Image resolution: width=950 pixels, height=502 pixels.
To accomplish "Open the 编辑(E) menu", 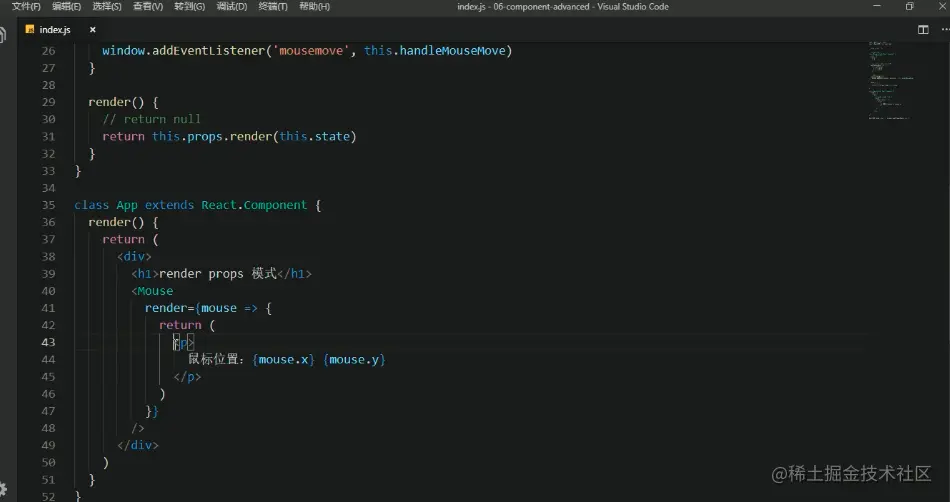I will (67, 7).
